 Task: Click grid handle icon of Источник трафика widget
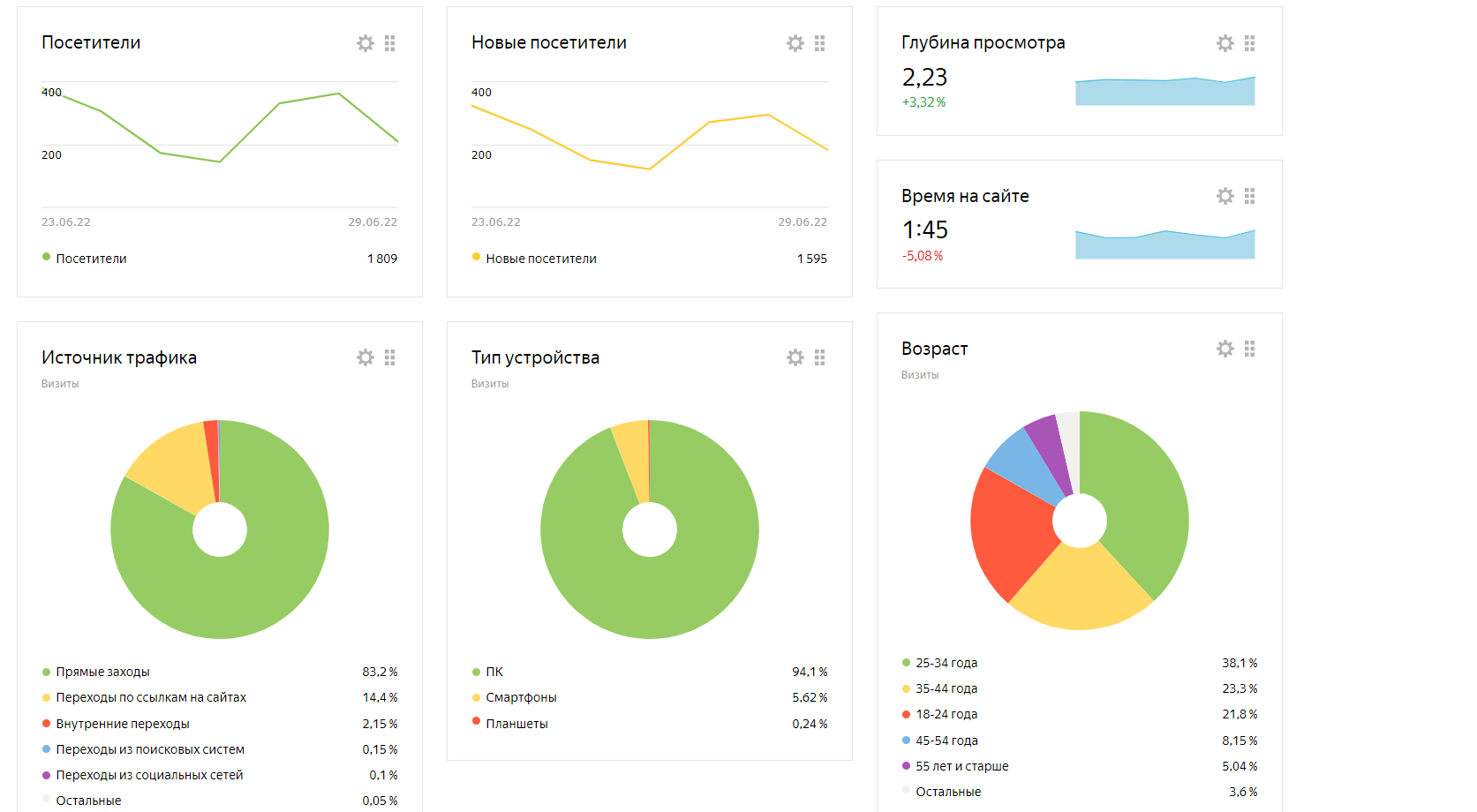[389, 357]
